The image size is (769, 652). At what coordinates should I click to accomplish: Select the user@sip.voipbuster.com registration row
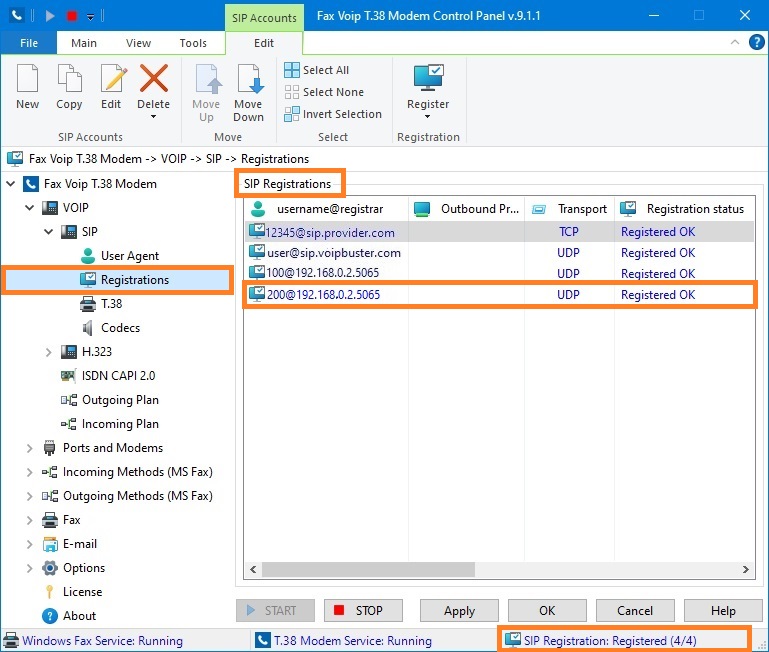click(x=499, y=253)
